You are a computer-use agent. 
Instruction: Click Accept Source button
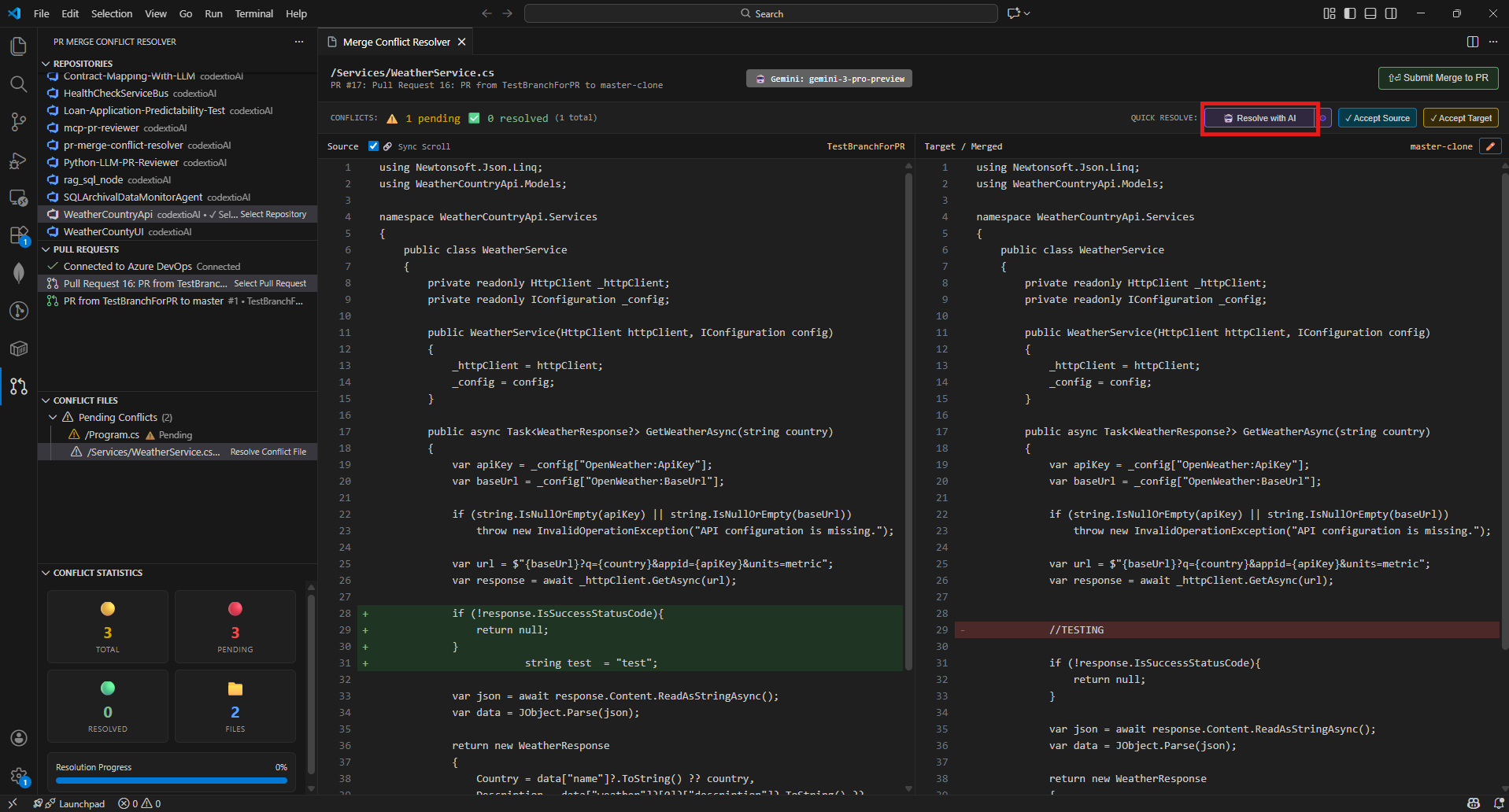pos(1378,118)
